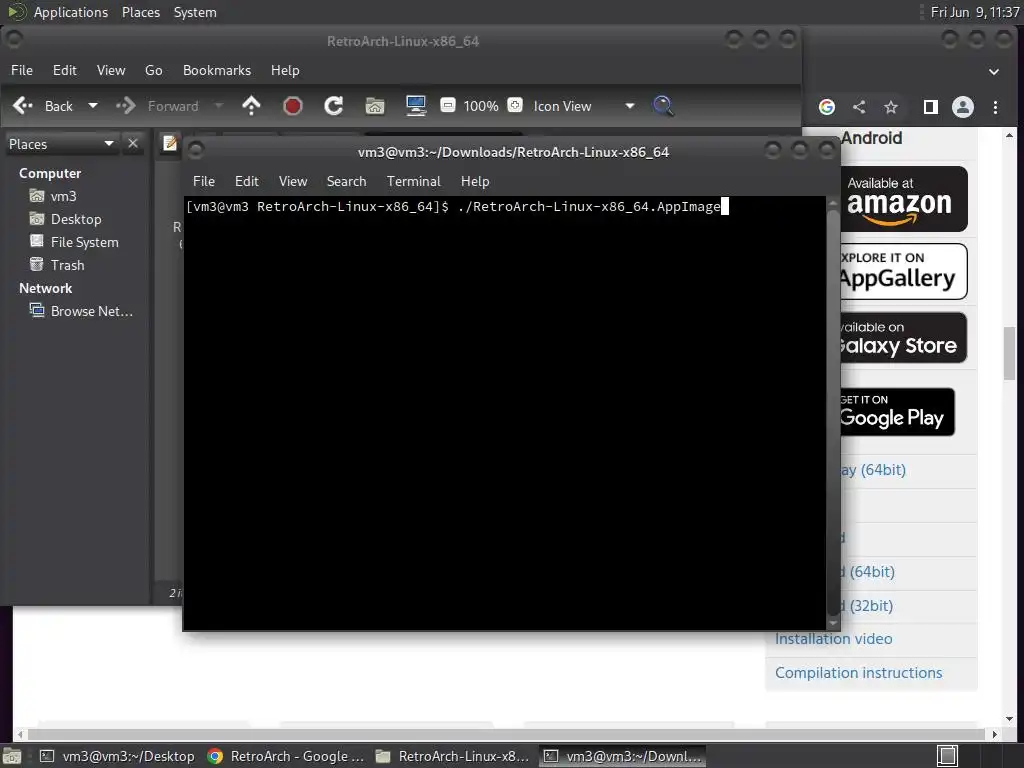Open the file manager View menu
Screen dimensions: 1024x768
coord(111,70)
